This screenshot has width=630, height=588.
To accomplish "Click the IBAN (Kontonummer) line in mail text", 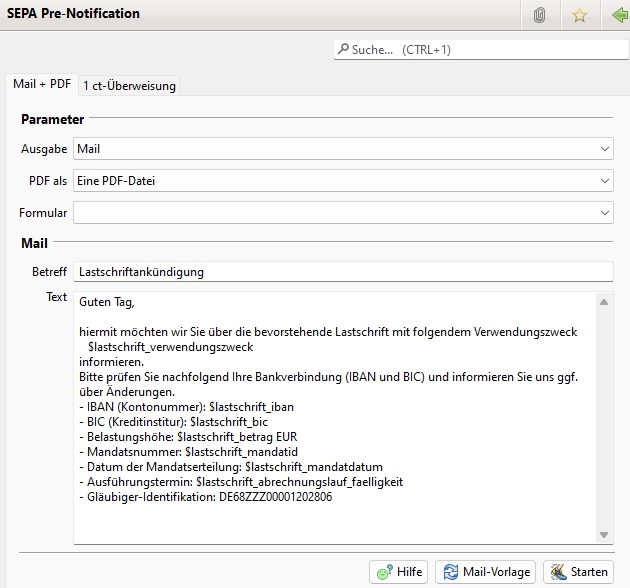I will [x=186, y=407].
